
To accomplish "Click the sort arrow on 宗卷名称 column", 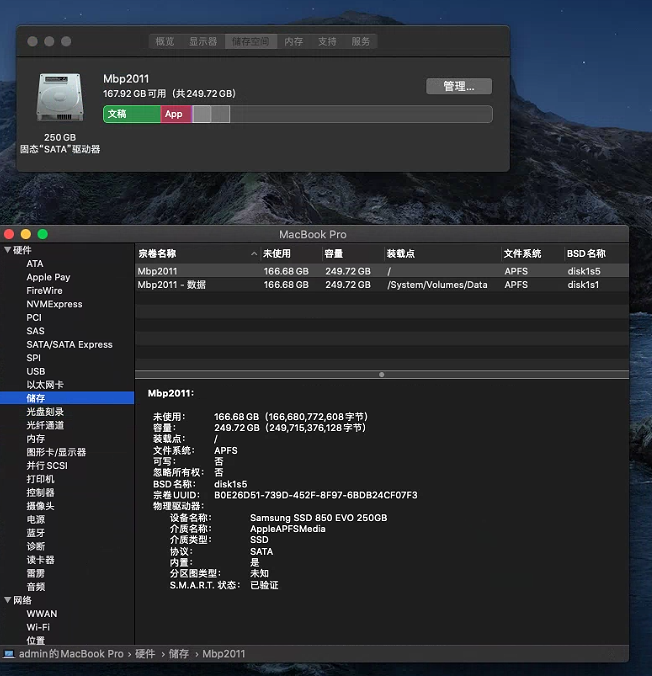I will coord(253,254).
